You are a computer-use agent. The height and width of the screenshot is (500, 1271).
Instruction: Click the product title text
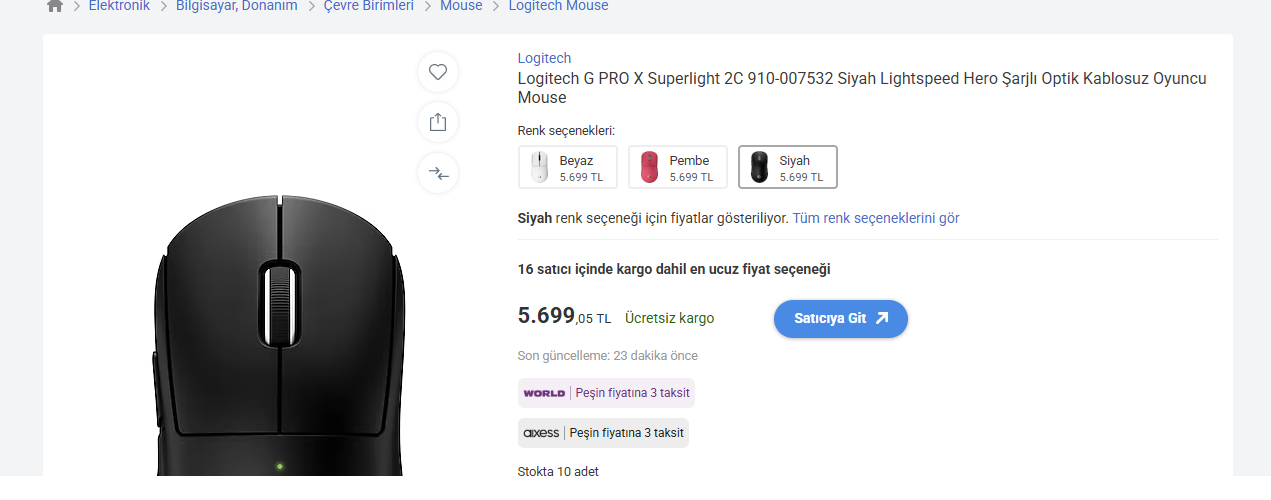tap(861, 88)
